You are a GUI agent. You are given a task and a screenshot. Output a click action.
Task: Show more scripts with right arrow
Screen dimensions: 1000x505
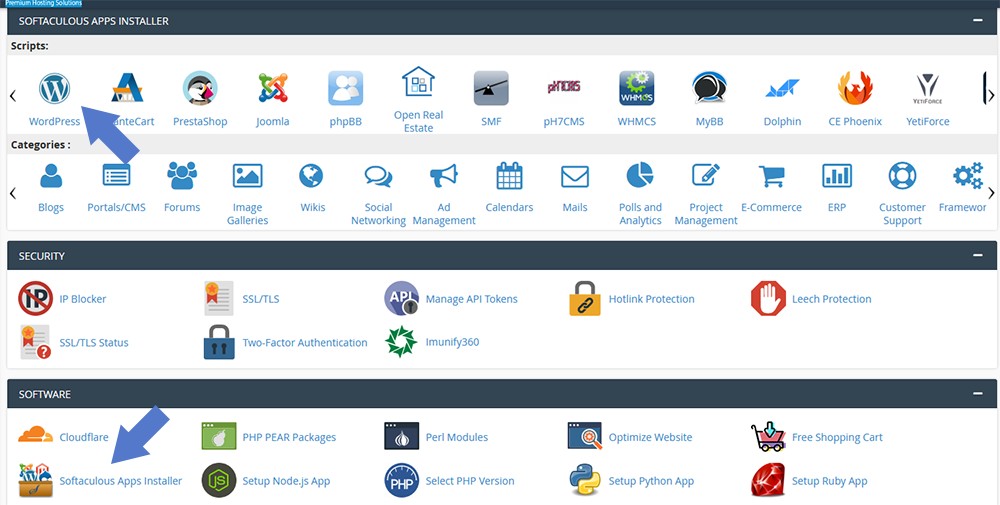point(991,96)
